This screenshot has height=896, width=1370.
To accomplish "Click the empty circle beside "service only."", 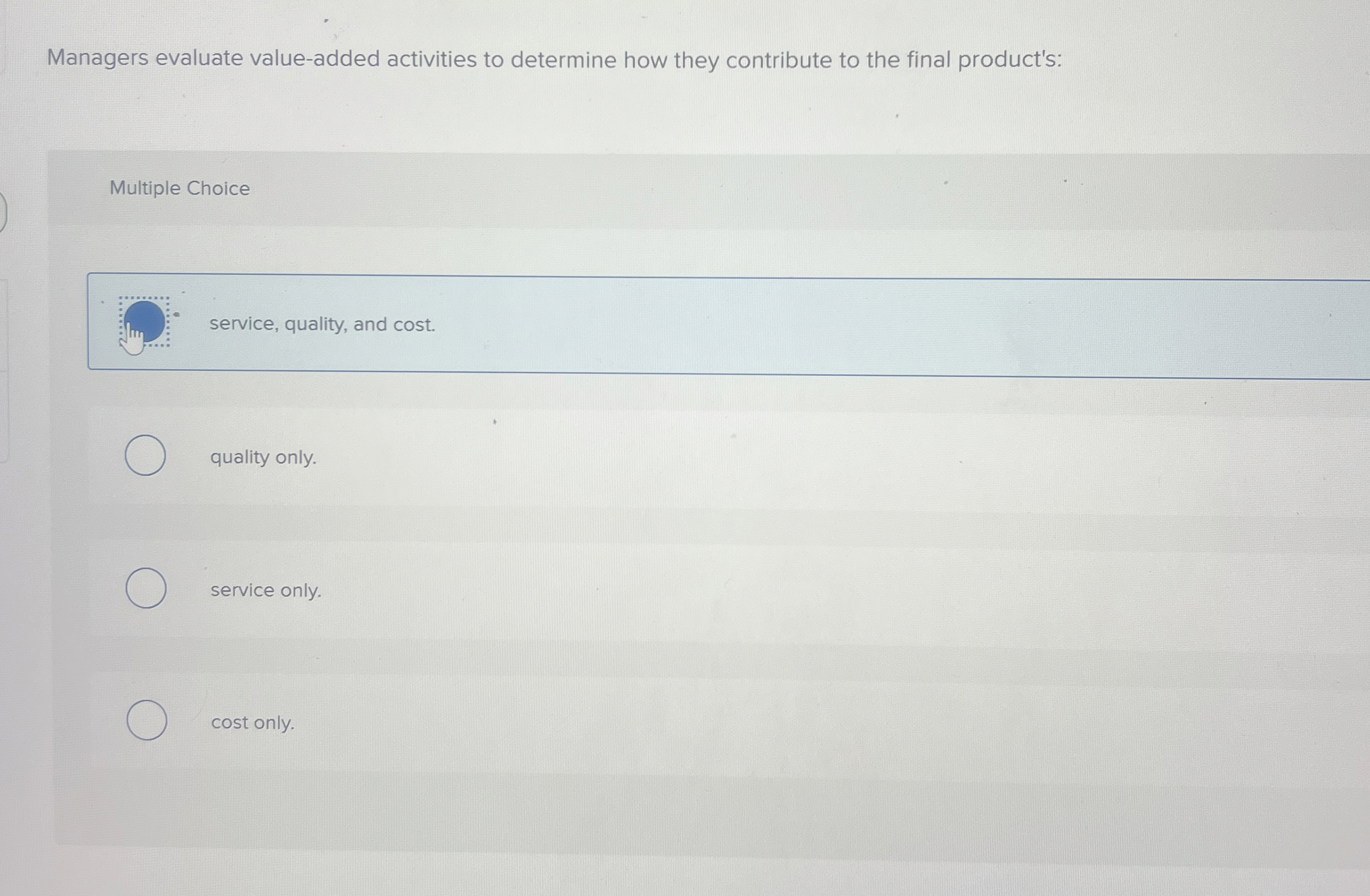I will coord(145,589).
